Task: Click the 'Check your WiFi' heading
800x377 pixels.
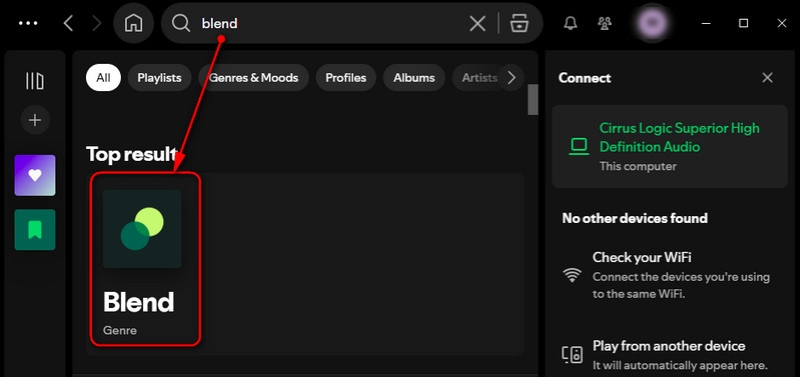Action: pyautogui.click(x=642, y=257)
